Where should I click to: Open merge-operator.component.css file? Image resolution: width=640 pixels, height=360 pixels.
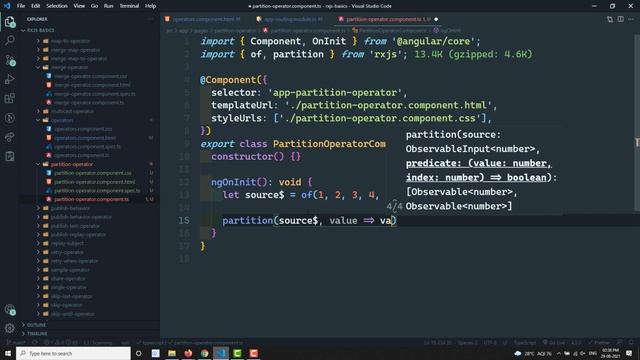click(x=90, y=76)
